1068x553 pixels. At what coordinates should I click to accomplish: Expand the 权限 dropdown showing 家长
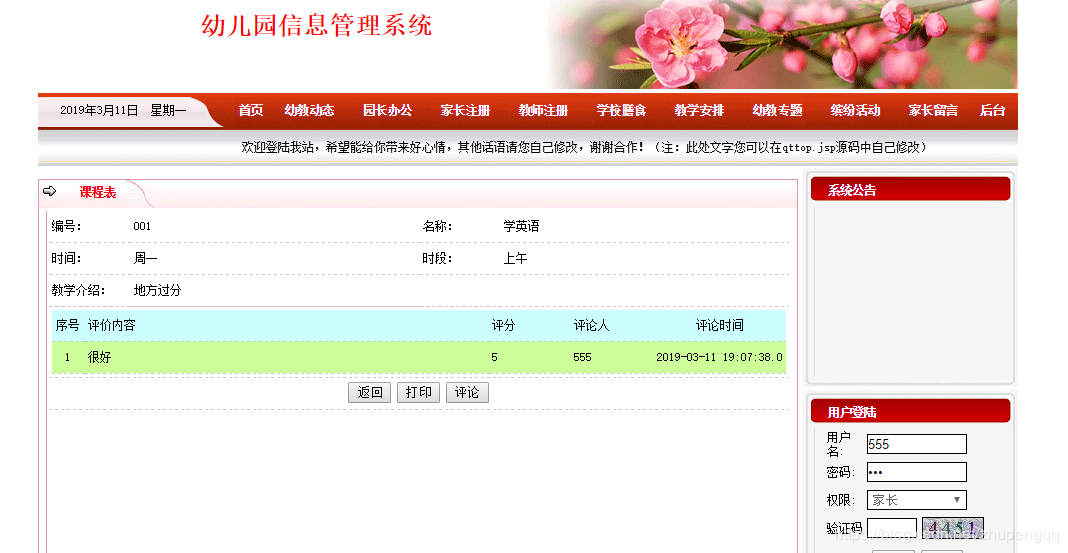click(916, 500)
